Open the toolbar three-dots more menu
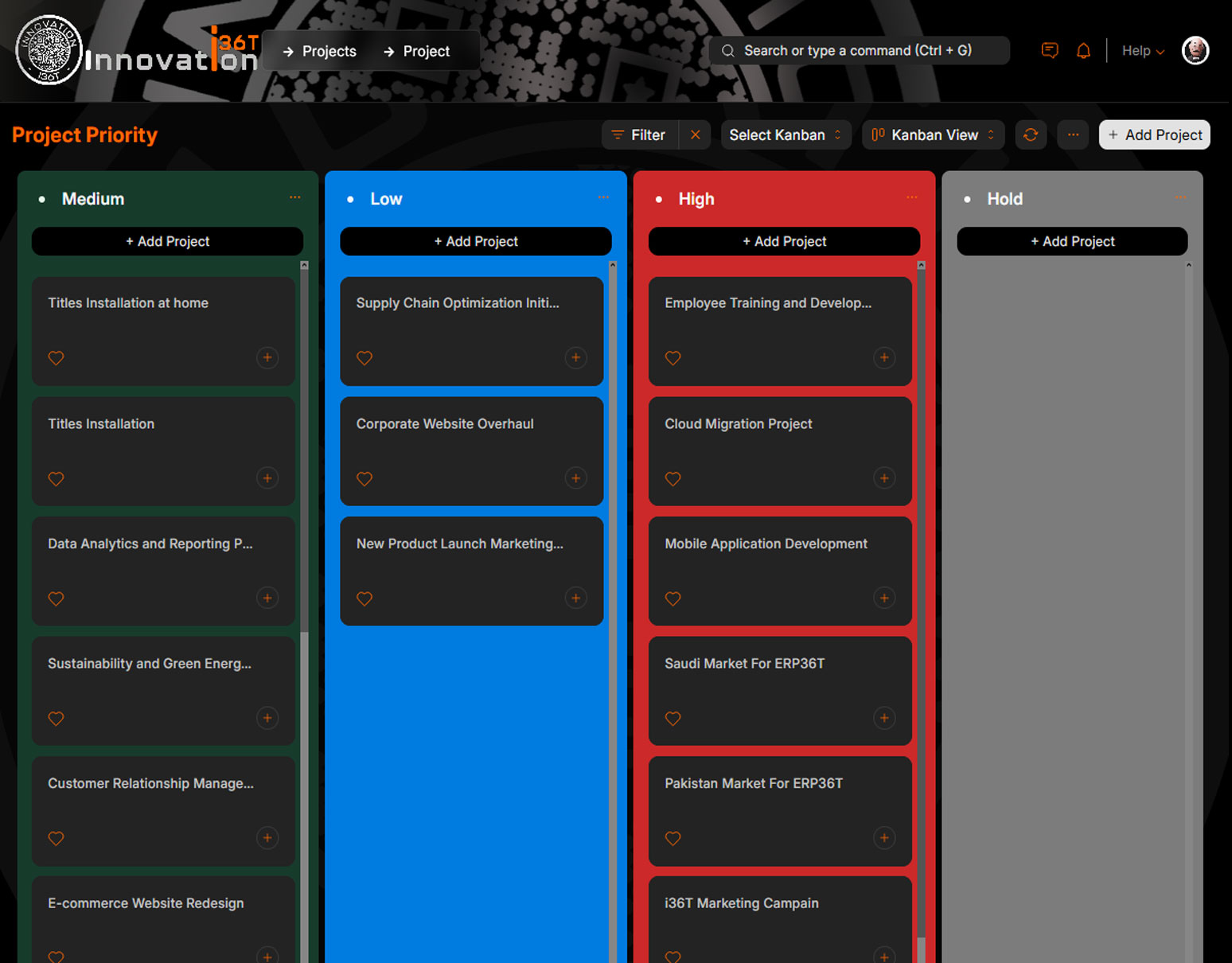Viewport: 1232px width, 963px height. 1073,135
